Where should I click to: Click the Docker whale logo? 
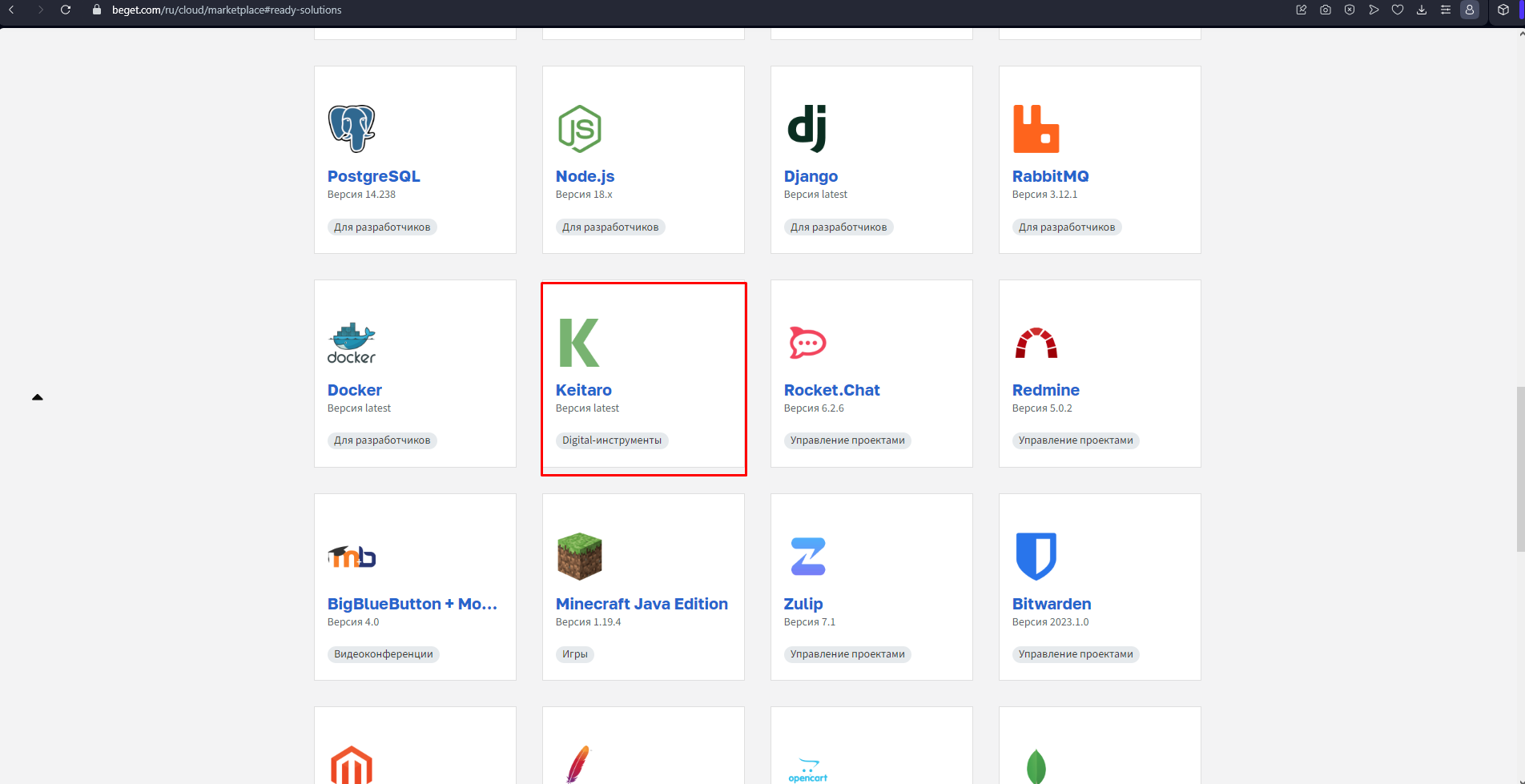(x=352, y=343)
